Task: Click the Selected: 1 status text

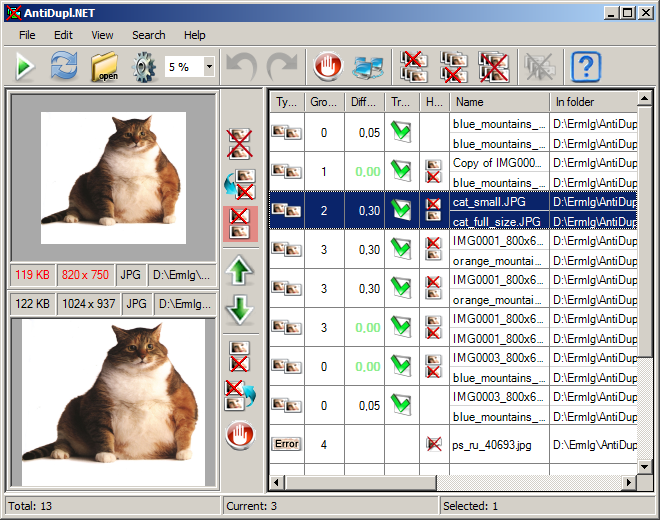Action: [470, 506]
